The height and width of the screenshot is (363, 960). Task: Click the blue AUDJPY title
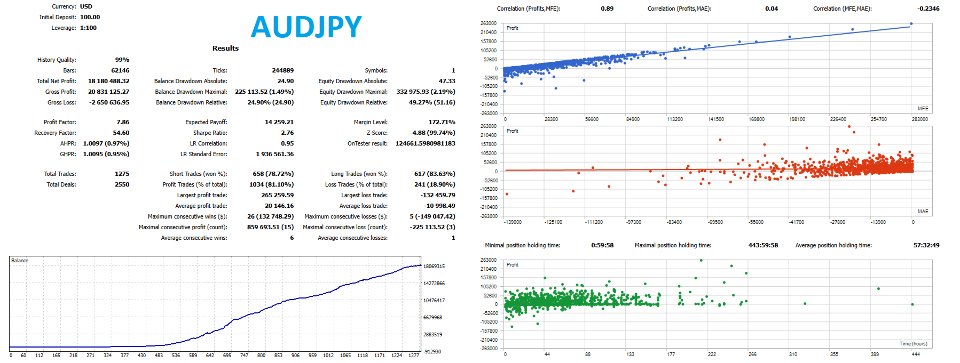(306, 27)
